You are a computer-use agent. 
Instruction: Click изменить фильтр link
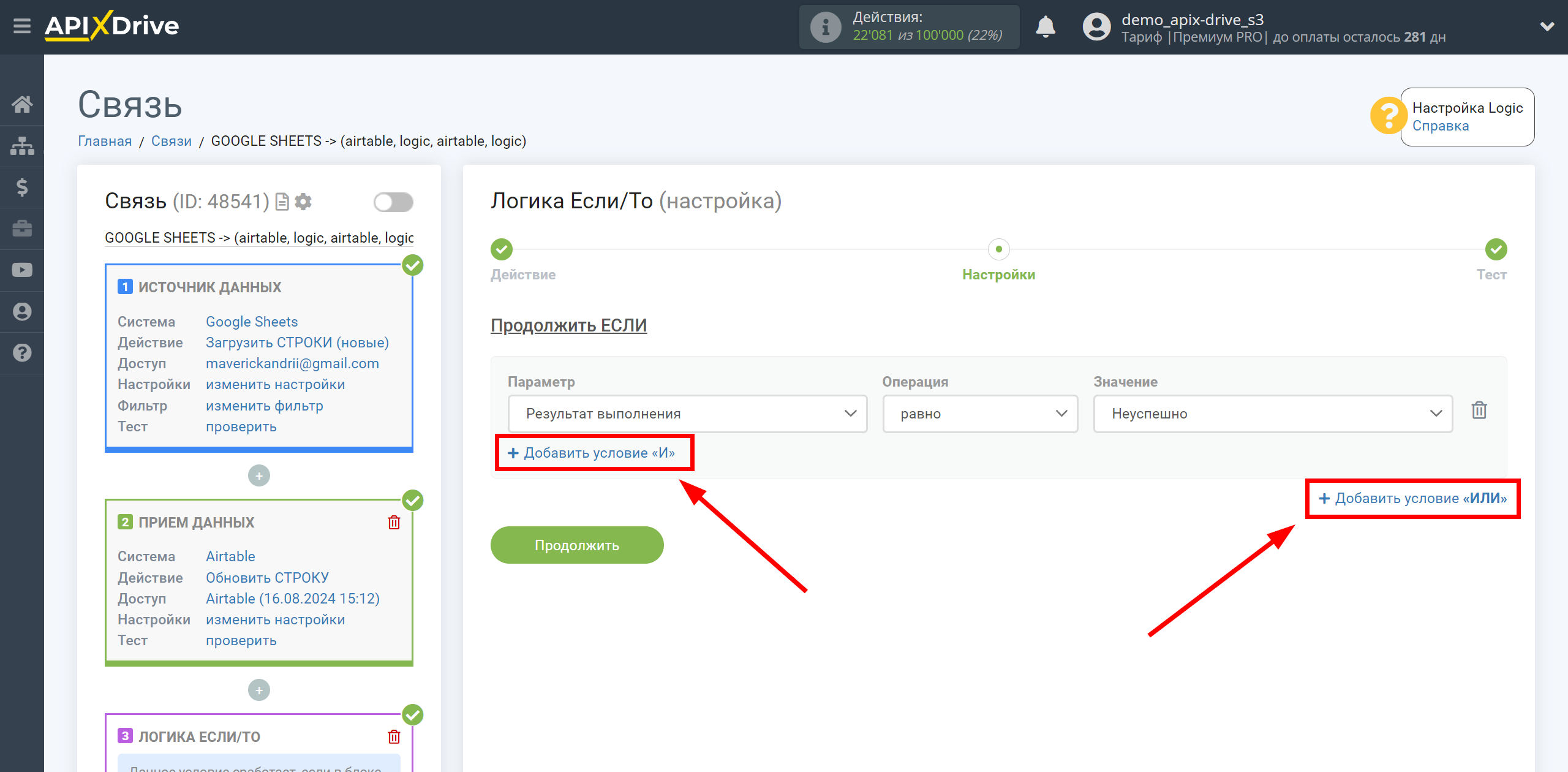(264, 406)
